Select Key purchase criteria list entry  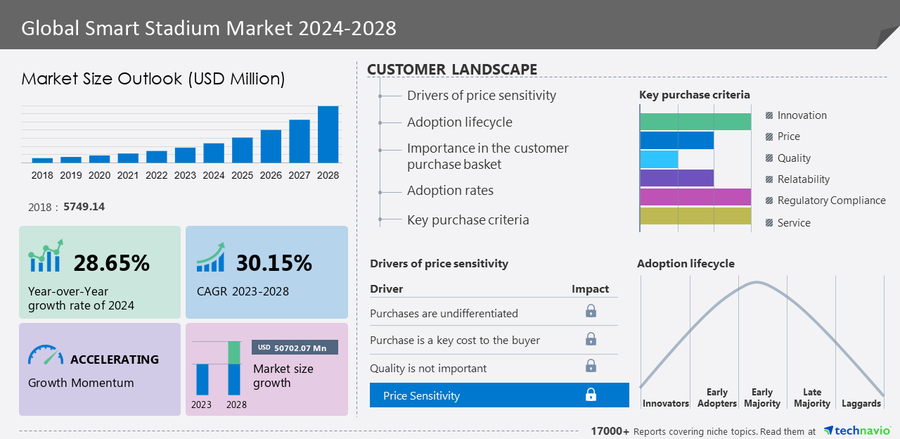[x=467, y=220]
